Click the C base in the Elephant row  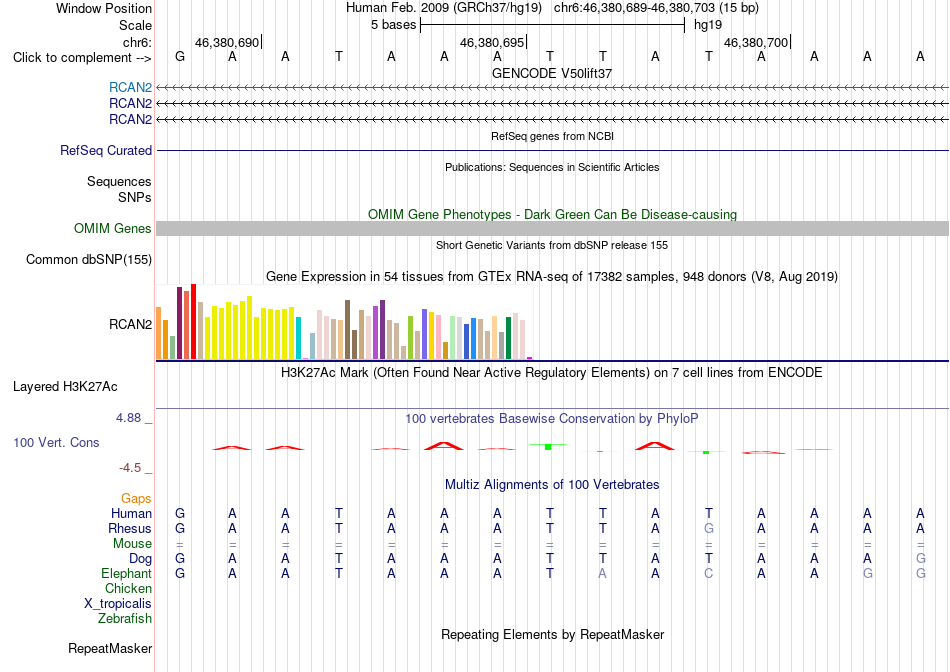708,573
